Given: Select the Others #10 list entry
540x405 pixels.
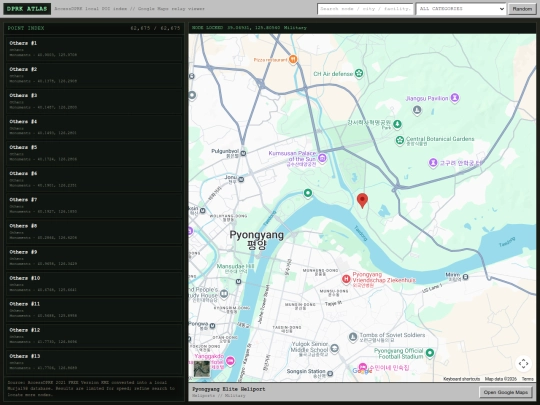Looking at the screenshot, I should [x=94, y=283].
